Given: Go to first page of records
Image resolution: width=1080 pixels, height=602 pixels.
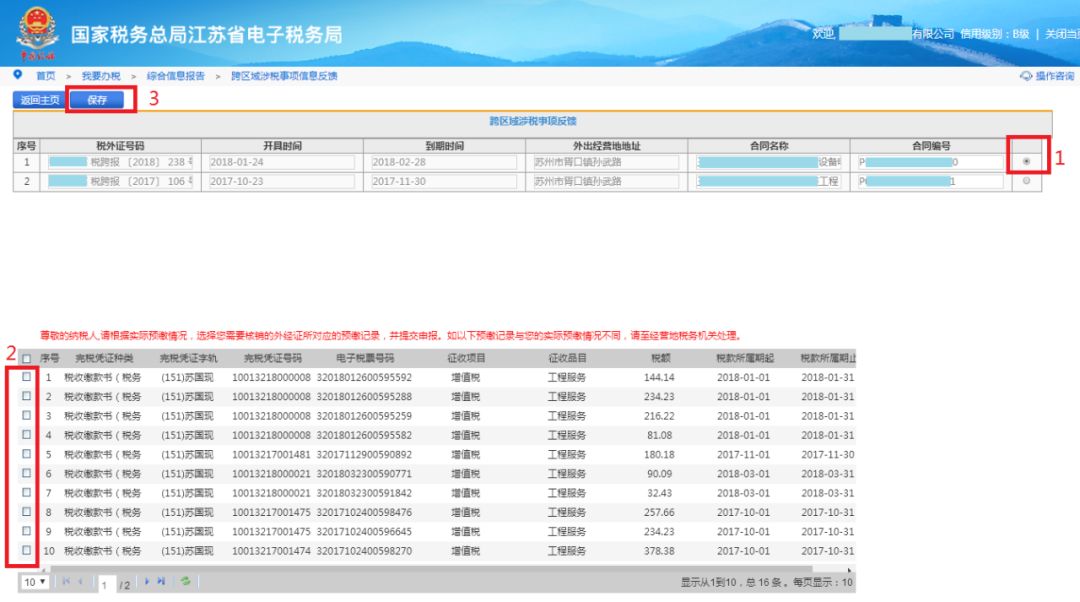Looking at the screenshot, I should [x=66, y=581].
